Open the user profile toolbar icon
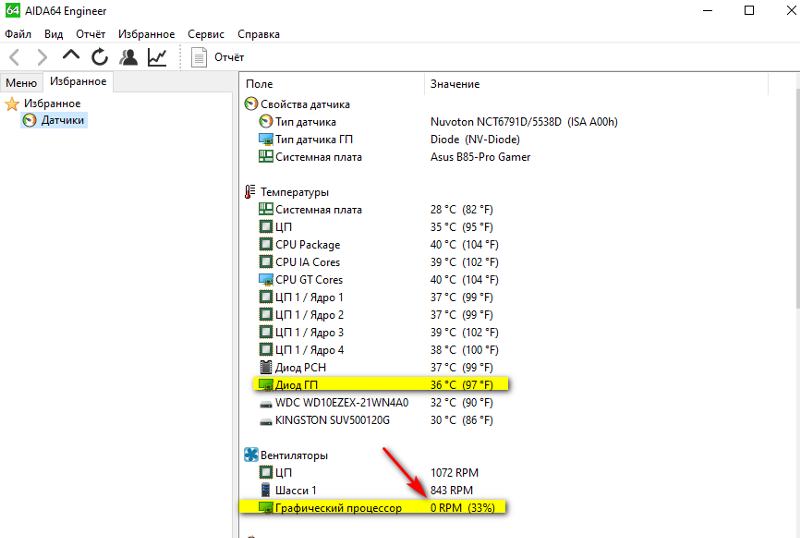 (129, 57)
